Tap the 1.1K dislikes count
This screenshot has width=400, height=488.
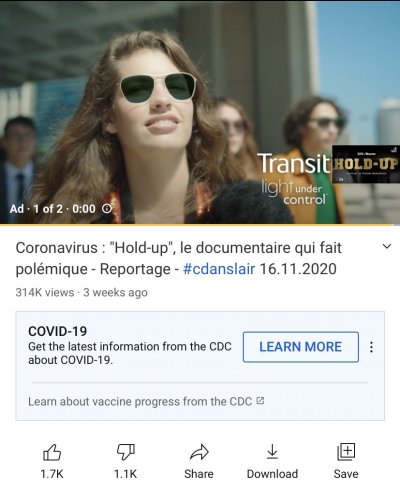[x=126, y=474]
